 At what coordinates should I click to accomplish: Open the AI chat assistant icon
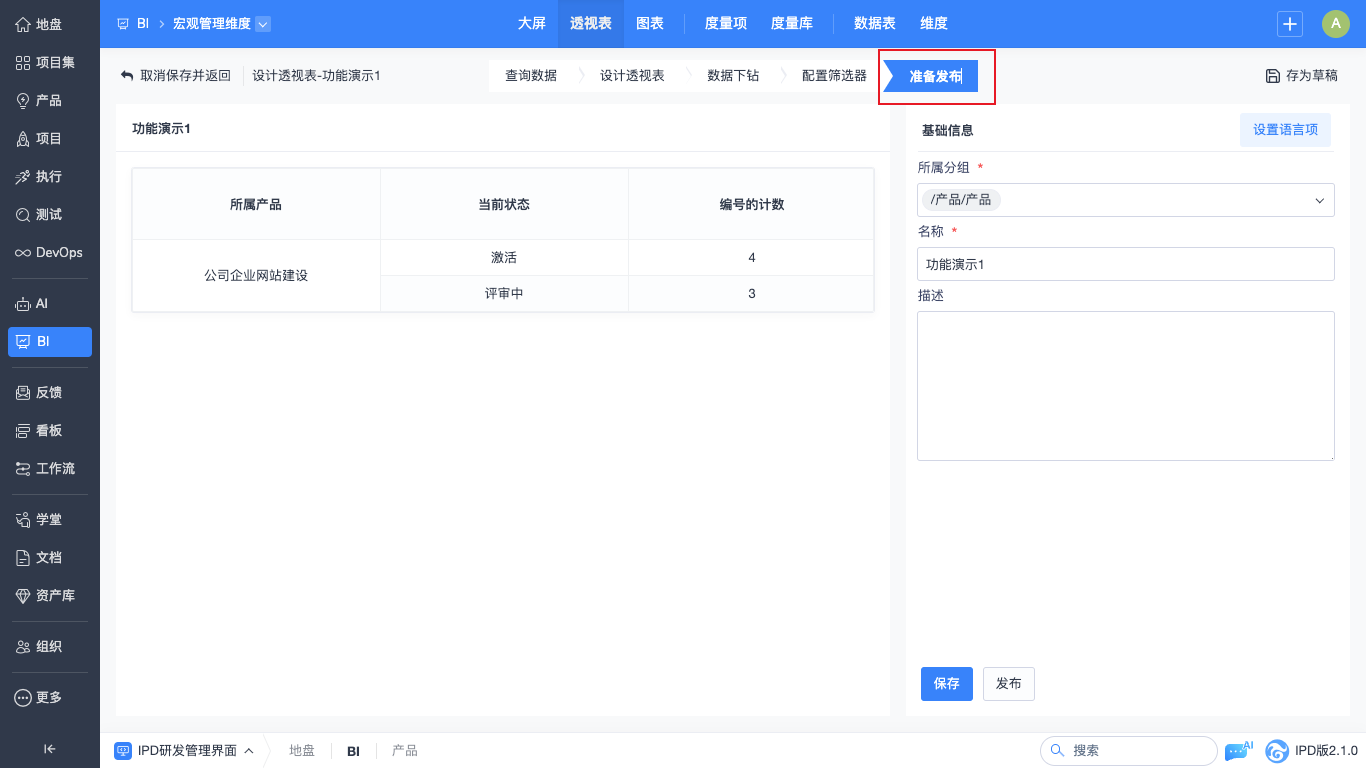1237,751
